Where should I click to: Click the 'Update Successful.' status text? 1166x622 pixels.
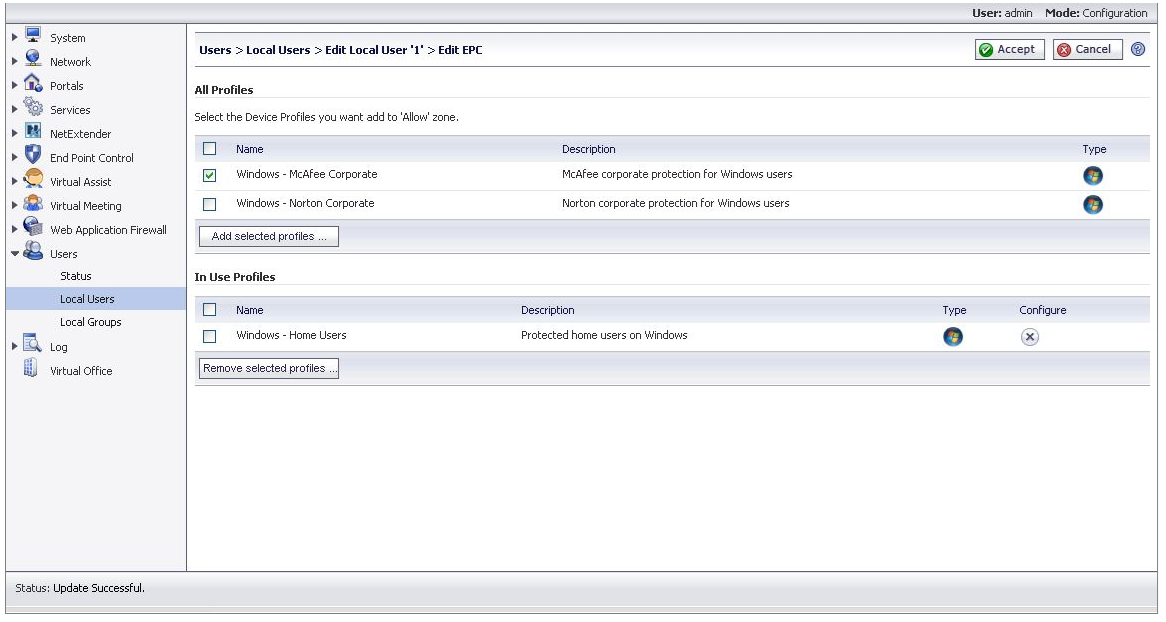[99, 588]
